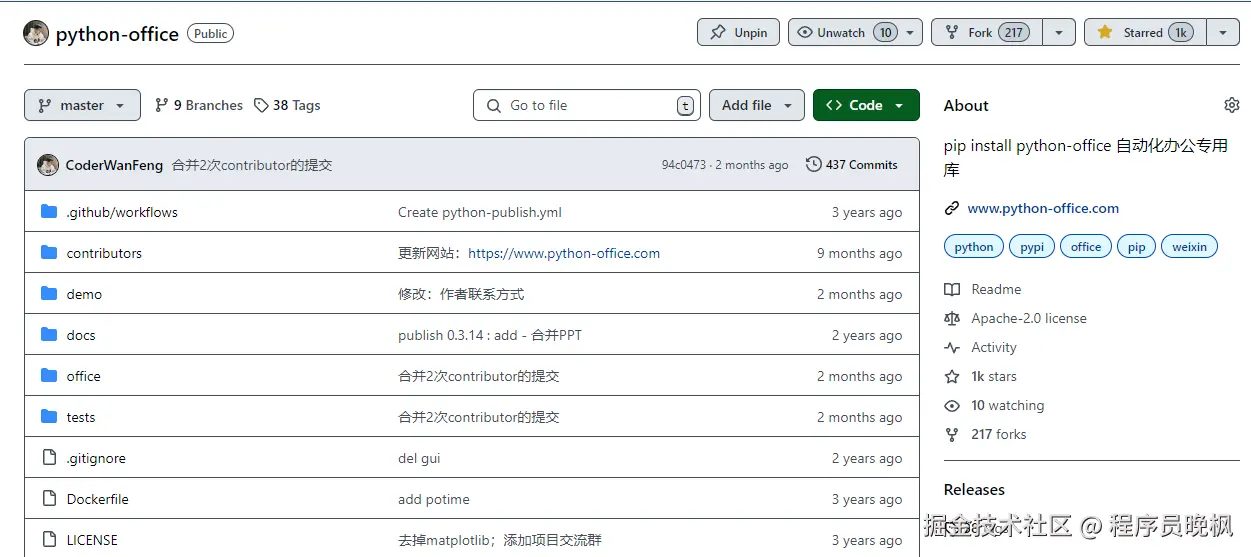View the 1k stars link

[x=981, y=376]
